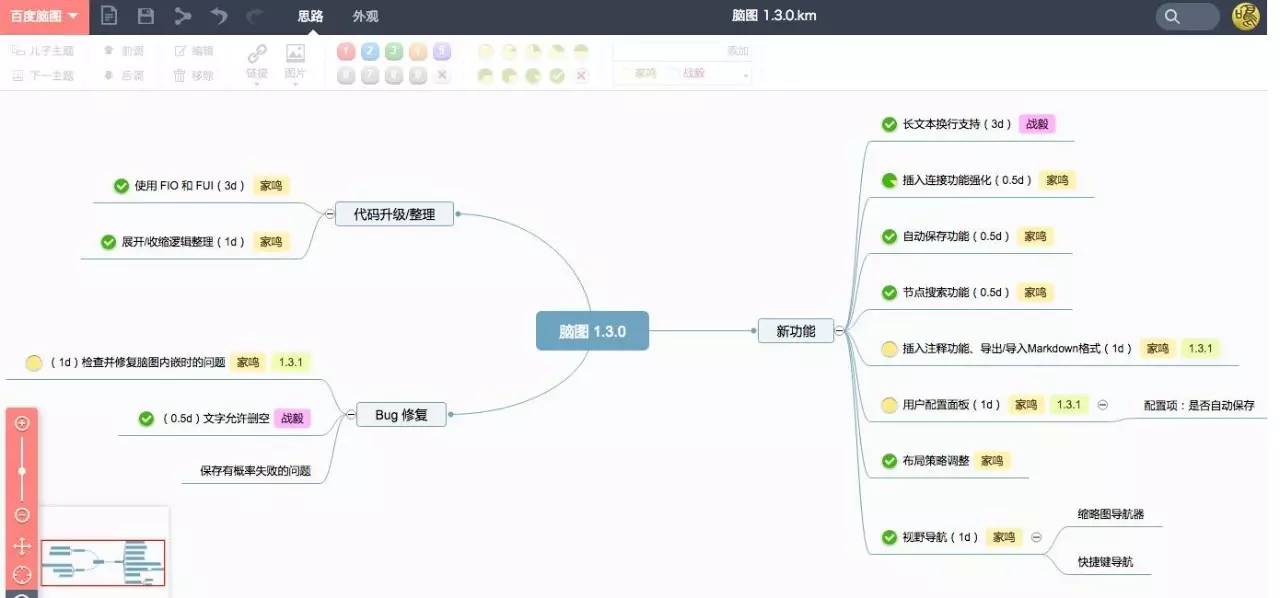Save the current mind map
Image resolution: width=1280 pixels, height=598 pixels.
click(145, 16)
